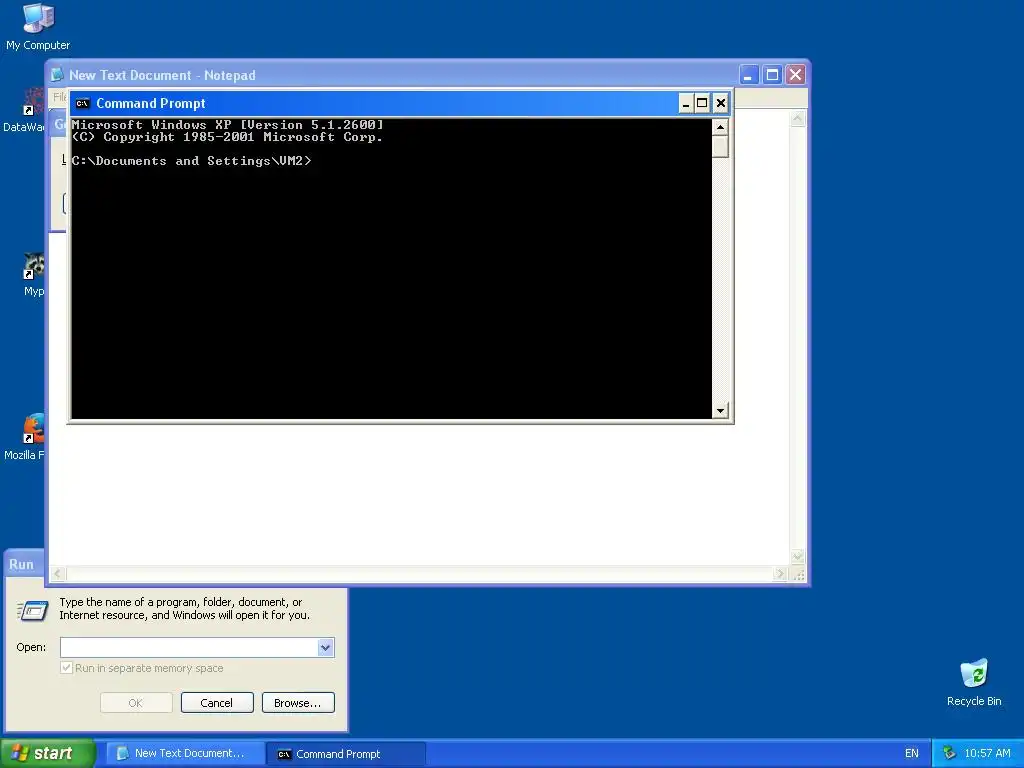Image resolution: width=1024 pixels, height=768 pixels.
Task: Click the Microsoft Windows XP version line
Action: point(227,124)
